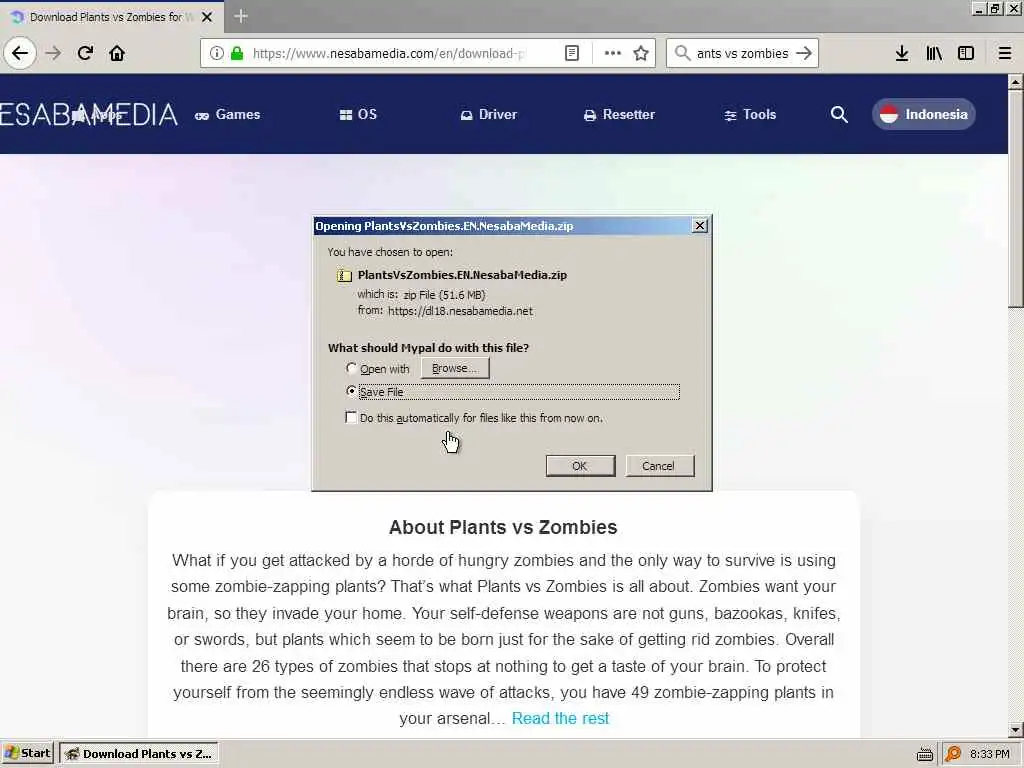Click the on-screen keyboard tray icon

point(925,754)
